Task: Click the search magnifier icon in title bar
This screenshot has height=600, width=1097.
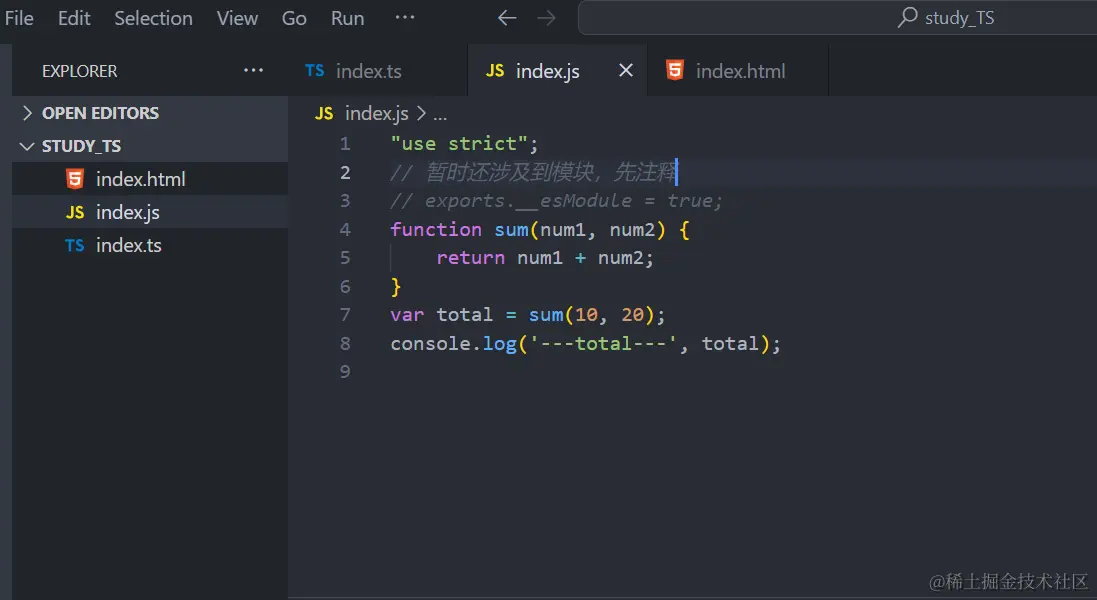Action: click(907, 17)
